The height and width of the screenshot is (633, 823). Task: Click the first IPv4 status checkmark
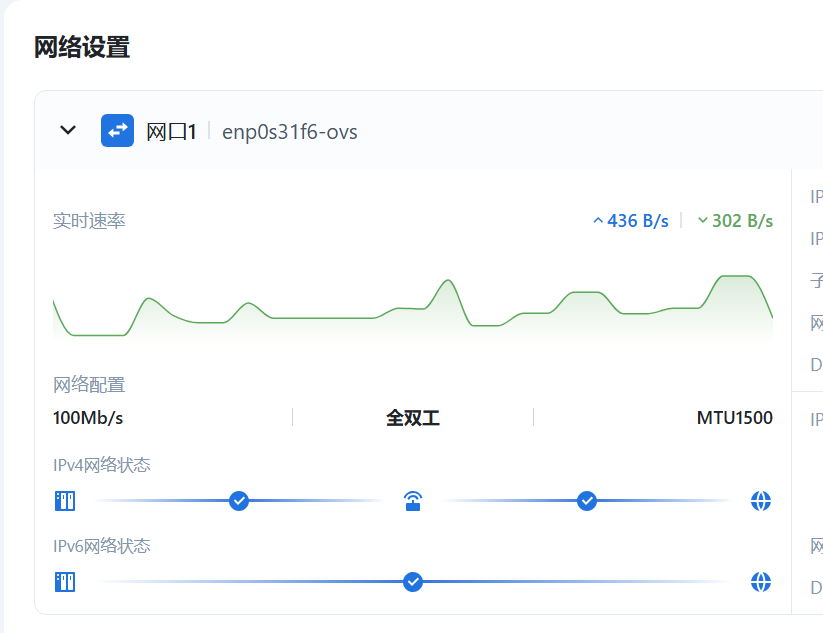point(239,501)
